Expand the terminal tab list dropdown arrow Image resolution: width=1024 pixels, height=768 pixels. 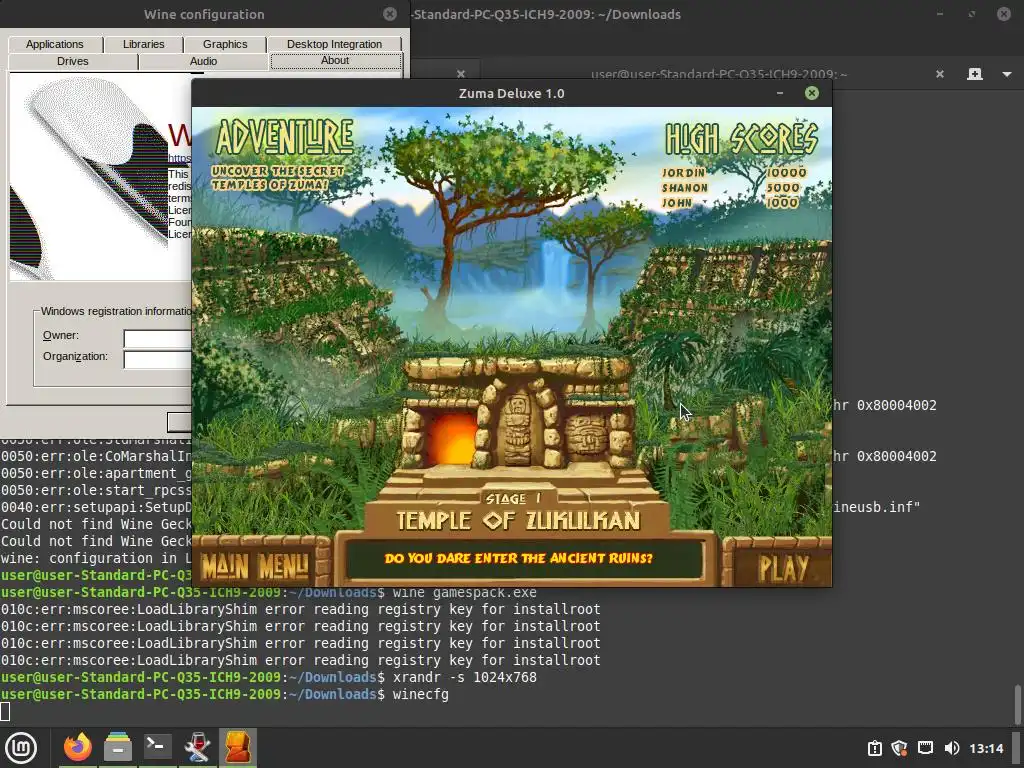[x=1006, y=74]
